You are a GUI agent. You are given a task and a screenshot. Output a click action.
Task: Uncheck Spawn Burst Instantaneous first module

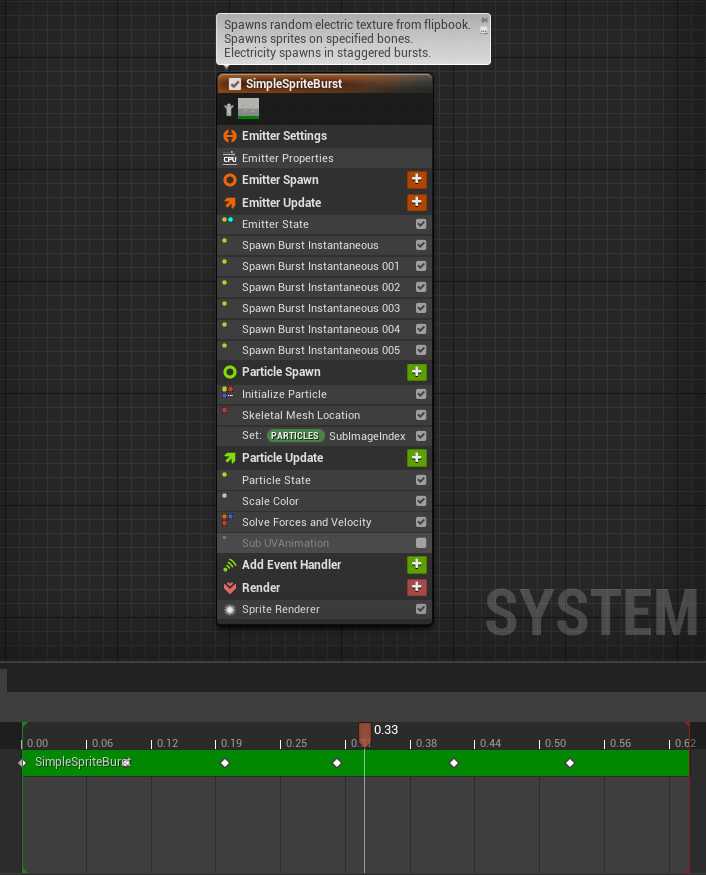pos(421,245)
